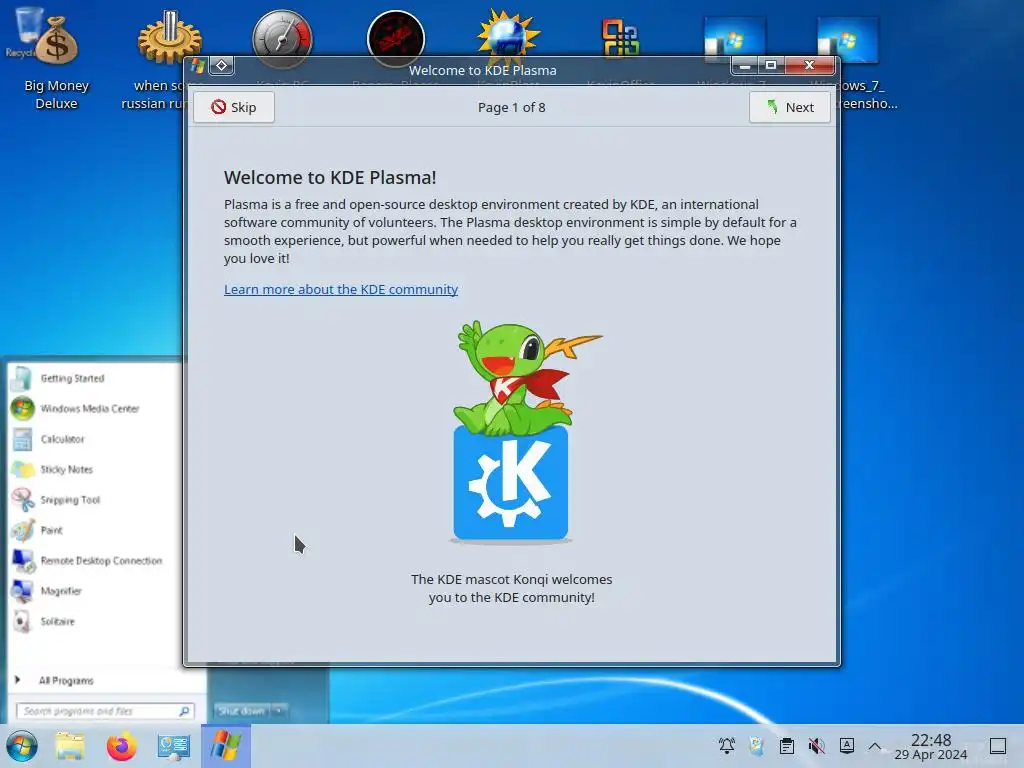Select the colorful Office squares desktop icon

pos(620,39)
